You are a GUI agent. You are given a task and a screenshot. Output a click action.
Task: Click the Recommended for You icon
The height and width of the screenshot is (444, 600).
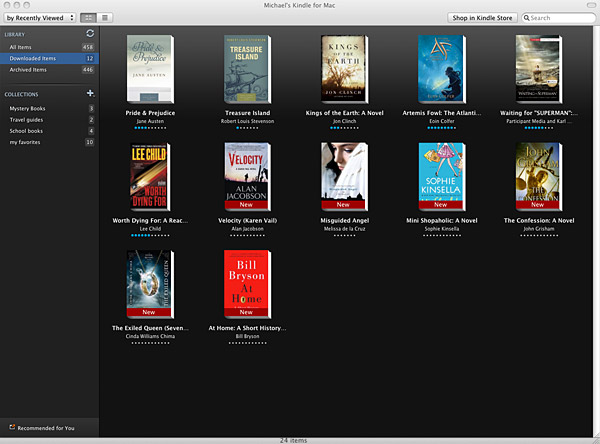tap(12, 427)
